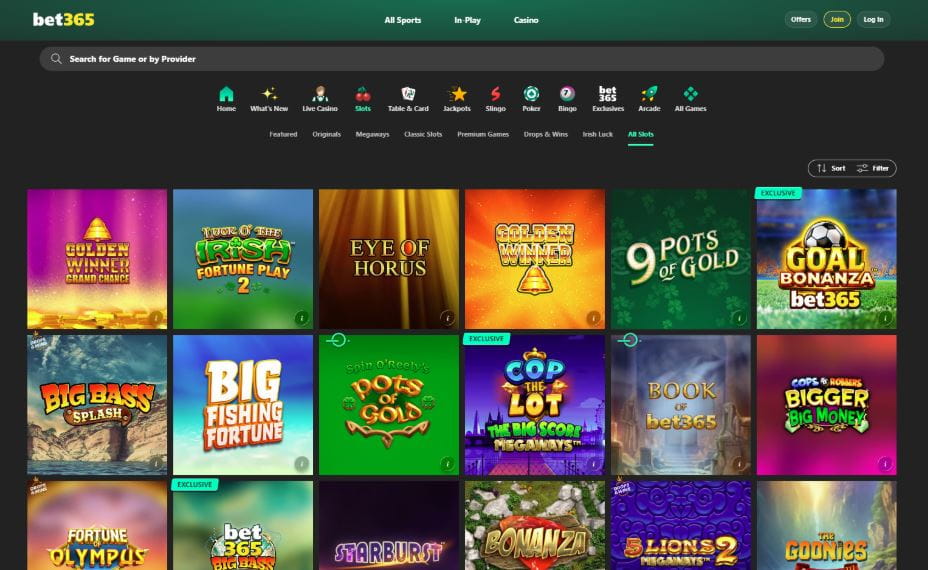The image size is (928, 570).
Task: Show info for Luck O' The Irish Fortune Play 2
Action: pos(301,318)
